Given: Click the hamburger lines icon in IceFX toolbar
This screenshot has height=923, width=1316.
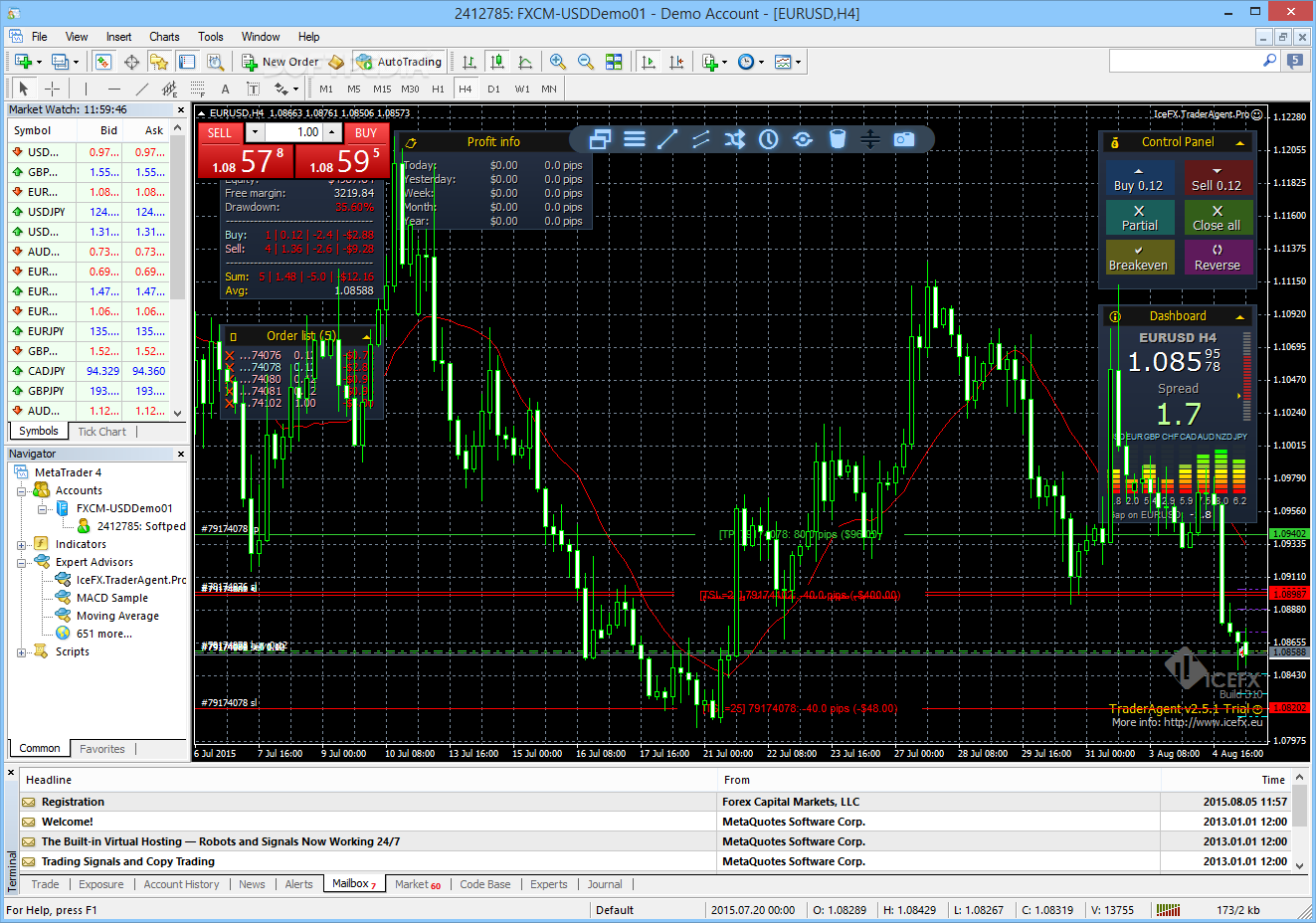Looking at the screenshot, I should coord(635,139).
